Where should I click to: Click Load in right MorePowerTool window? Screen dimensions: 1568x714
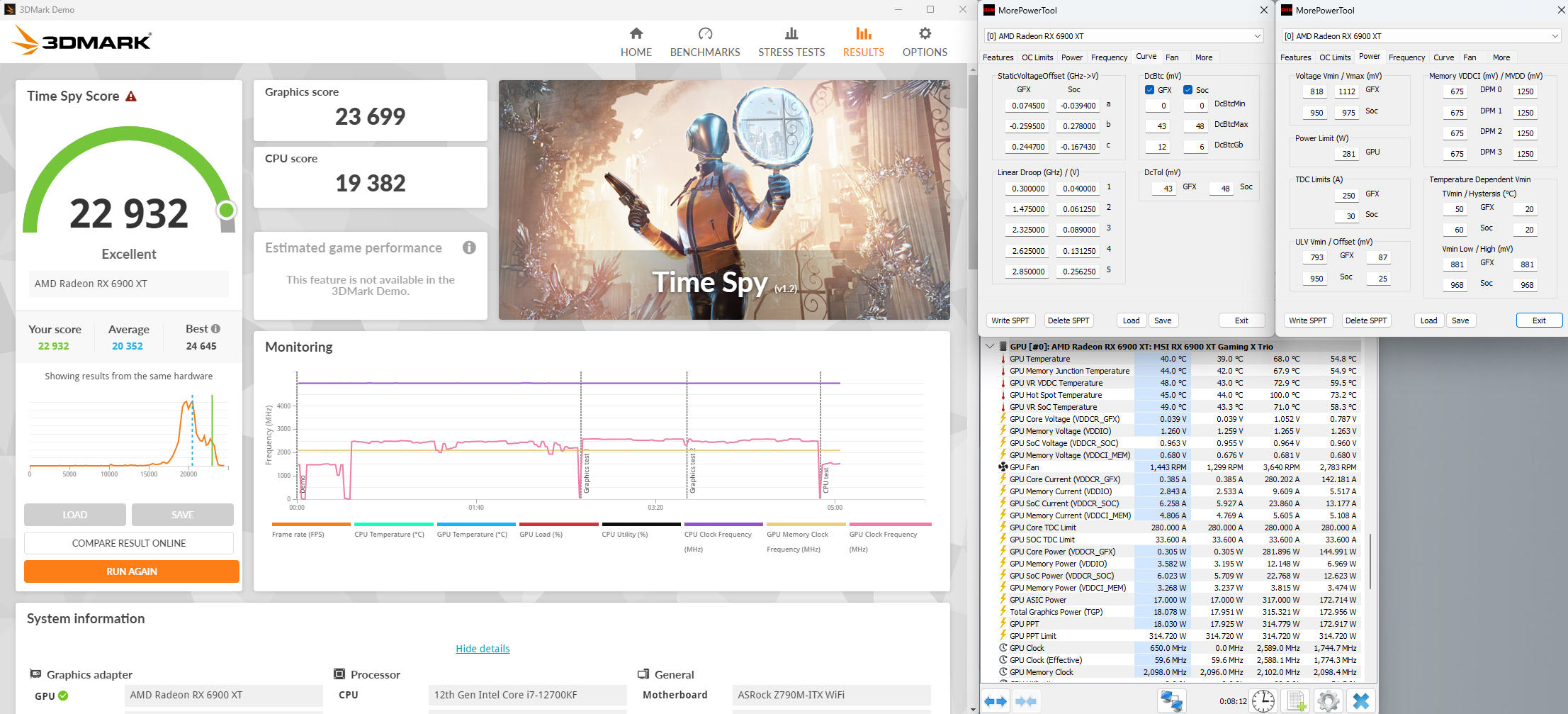pos(1428,320)
